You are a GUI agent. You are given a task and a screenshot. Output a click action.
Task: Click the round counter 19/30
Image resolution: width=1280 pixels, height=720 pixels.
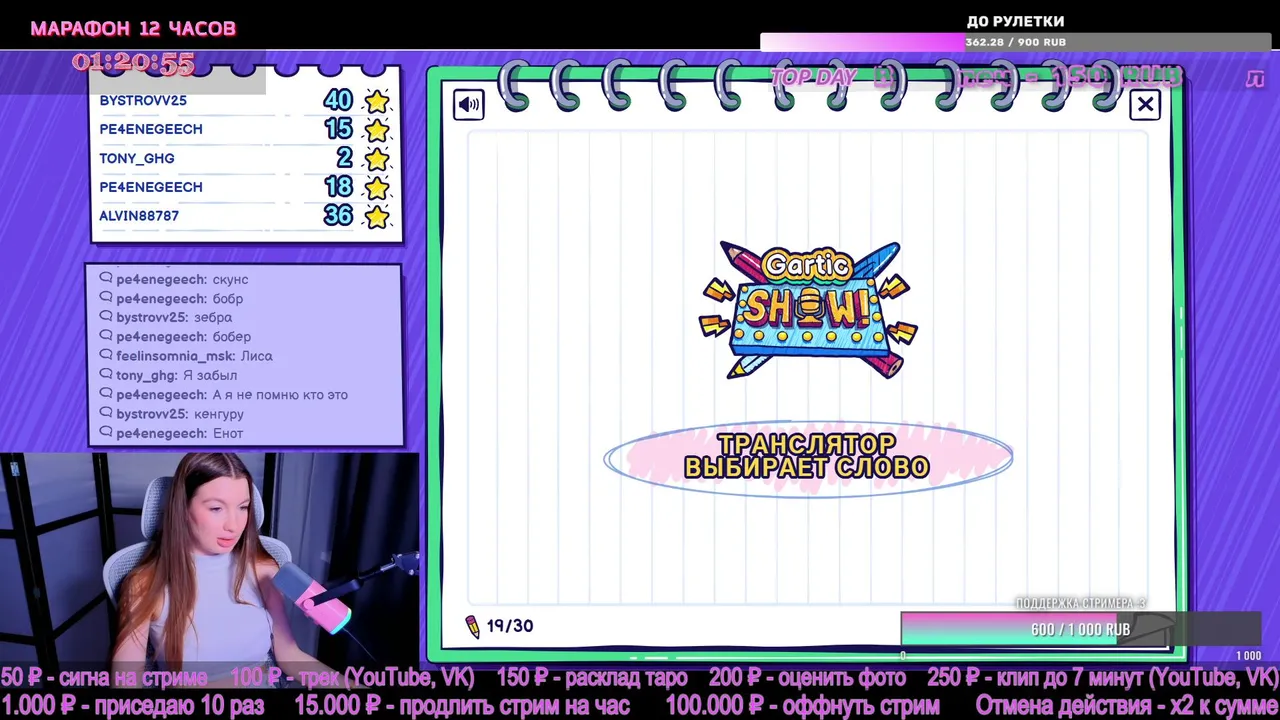click(510, 626)
